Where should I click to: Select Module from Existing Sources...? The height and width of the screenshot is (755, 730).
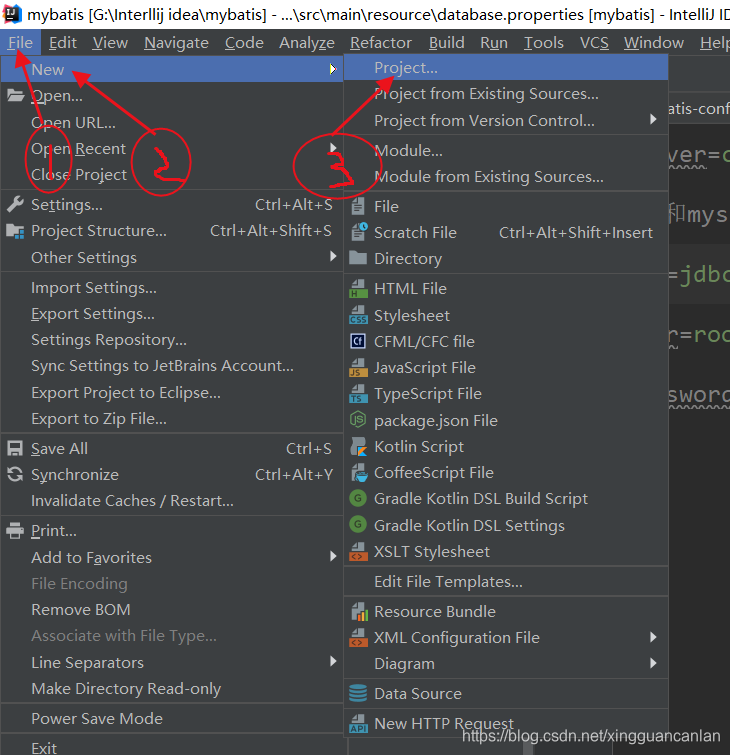click(506, 177)
